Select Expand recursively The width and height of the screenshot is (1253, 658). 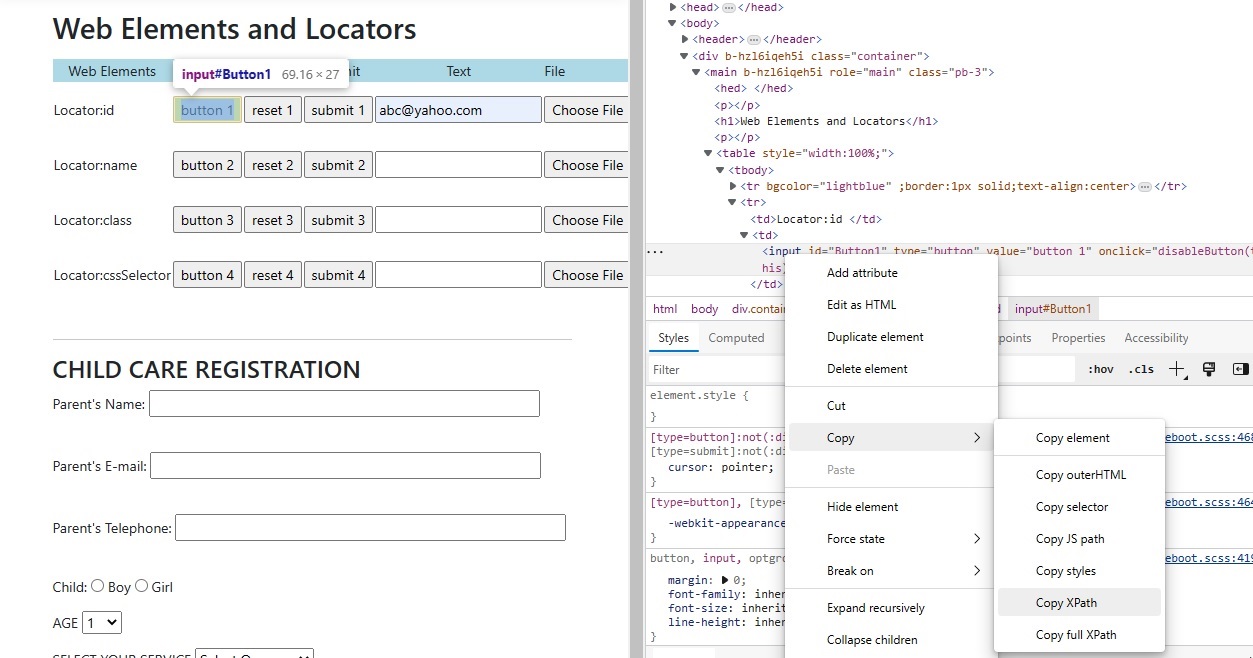(x=891, y=608)
